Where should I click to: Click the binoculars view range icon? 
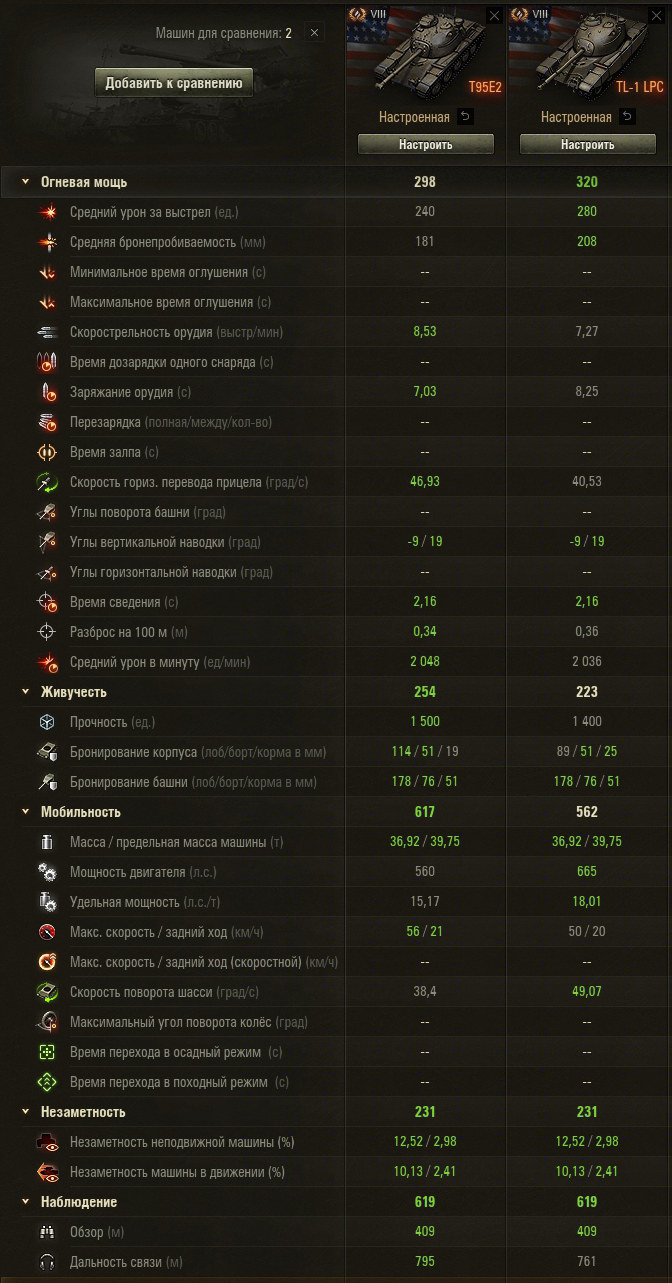click(x=47, y=1232)
